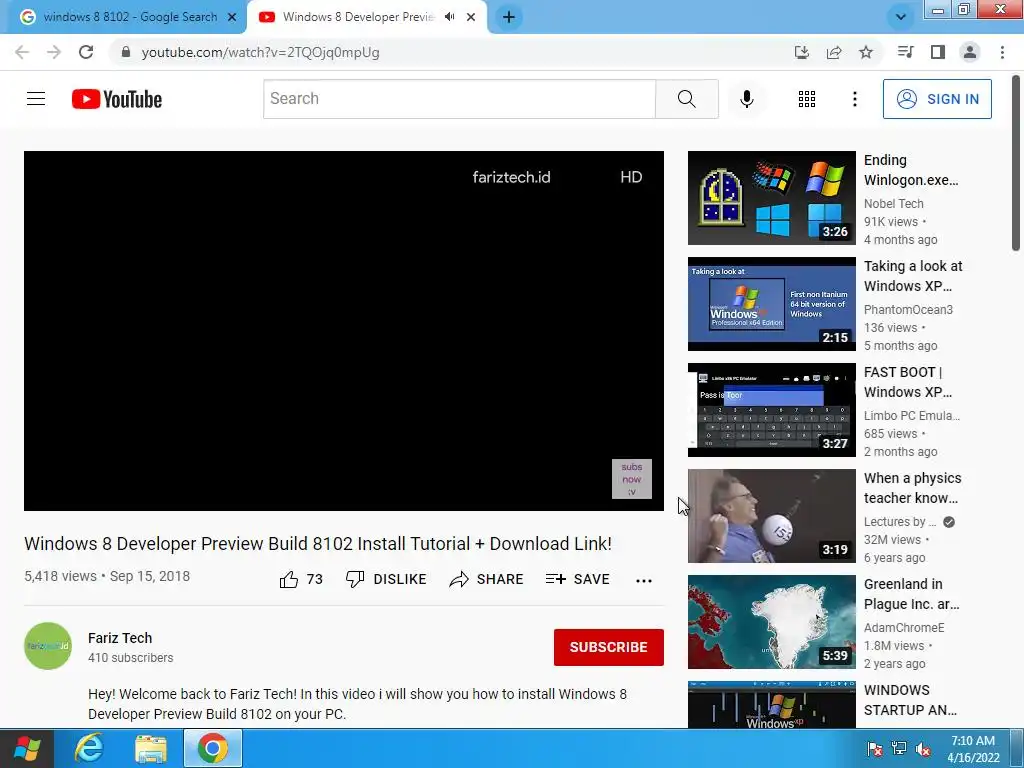1024x768 pixels.
Task: Go back with browser back arrow
Action: click(x=22, y=52)
